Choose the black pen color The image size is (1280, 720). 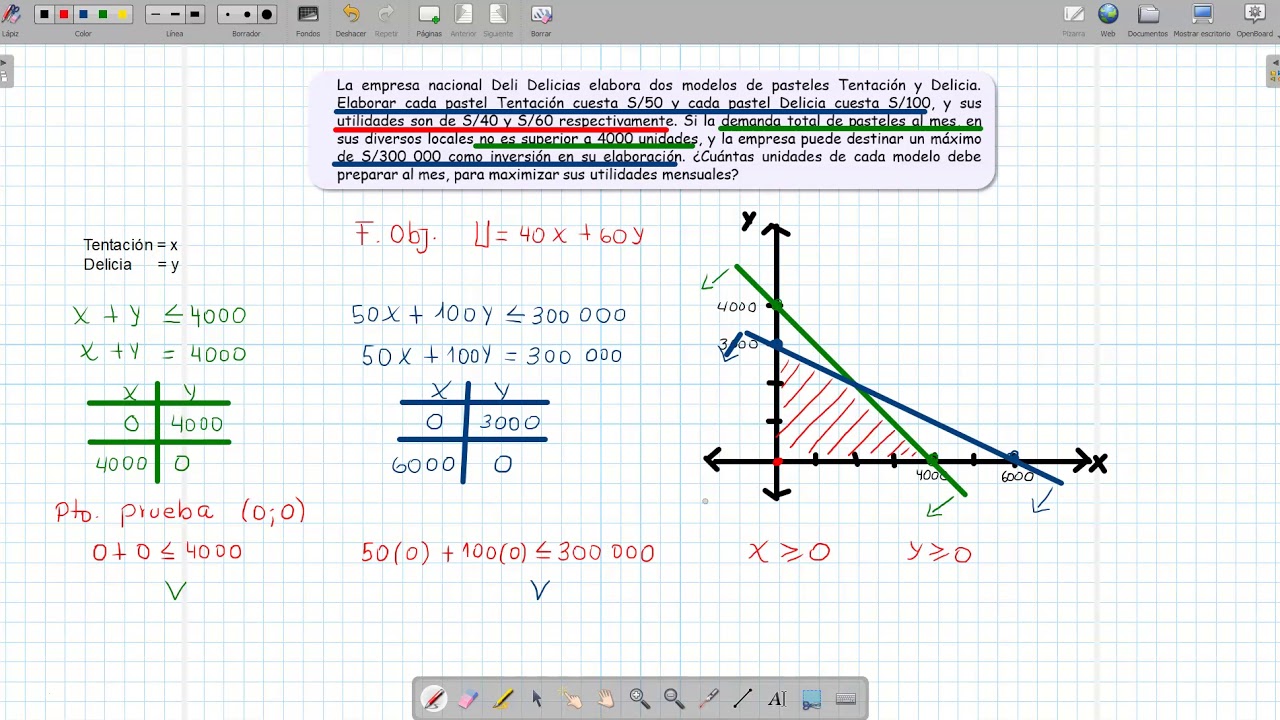point(44,14)
